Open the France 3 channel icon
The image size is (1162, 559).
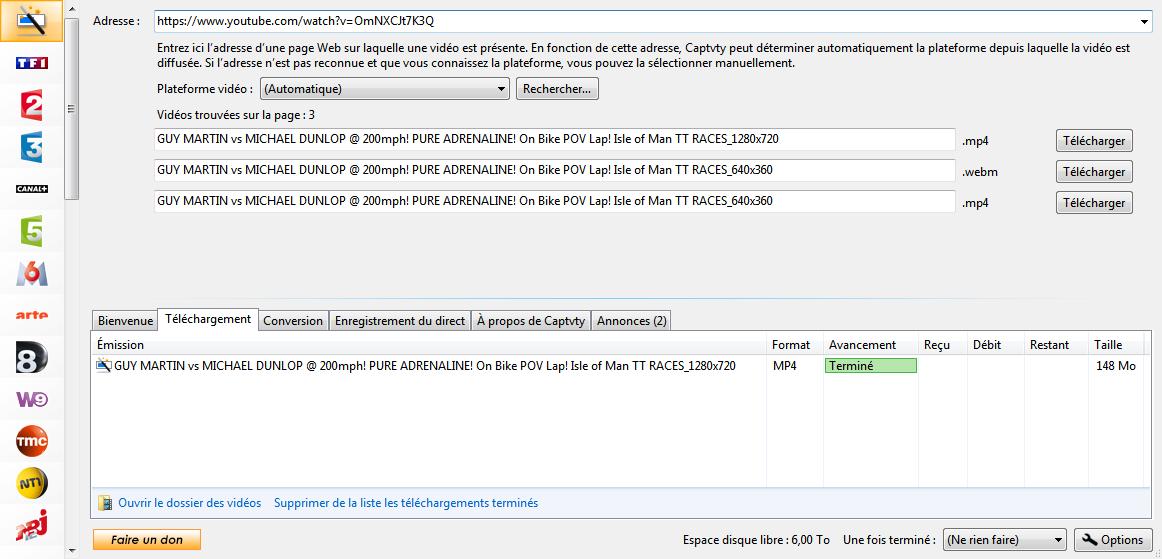pyautogui.click(x=31, y=148)
